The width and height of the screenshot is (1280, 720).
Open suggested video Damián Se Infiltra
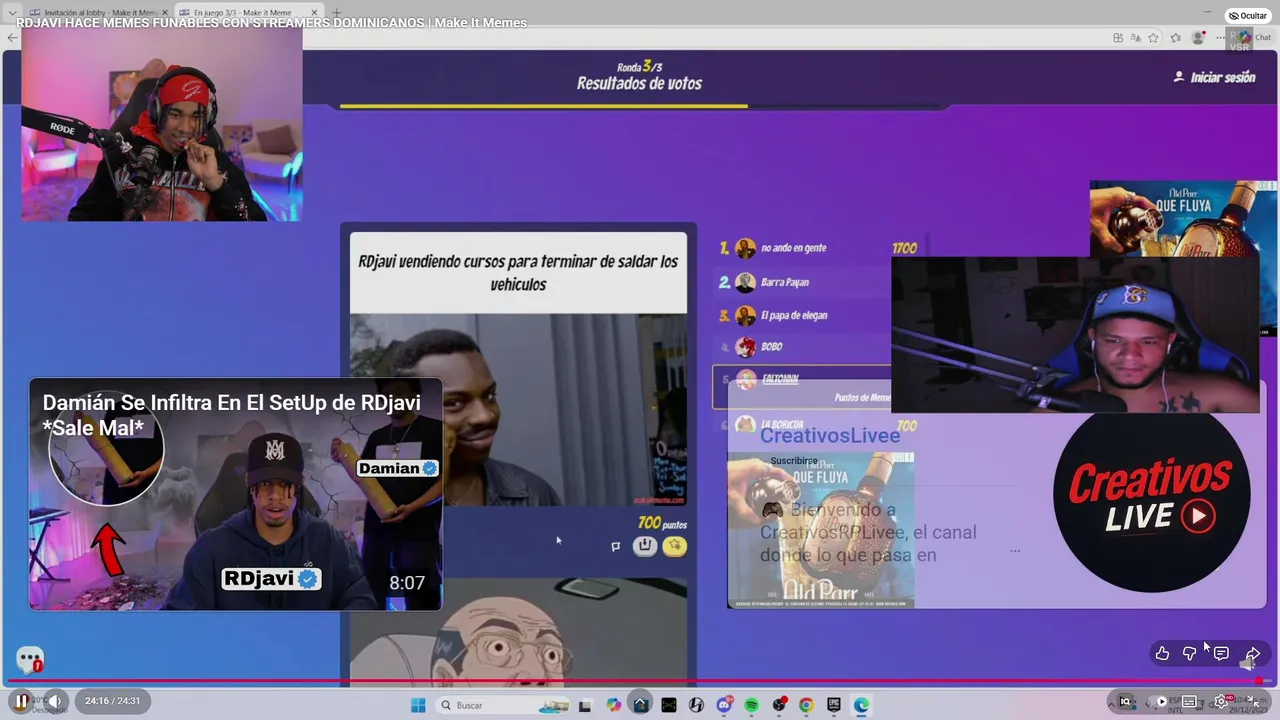coord(235,494)
